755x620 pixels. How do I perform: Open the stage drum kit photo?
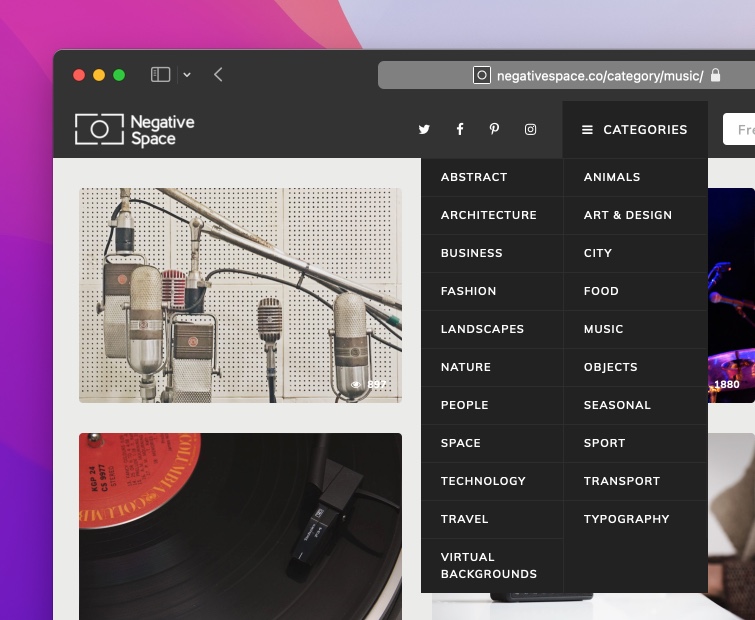tap(731, 296)
